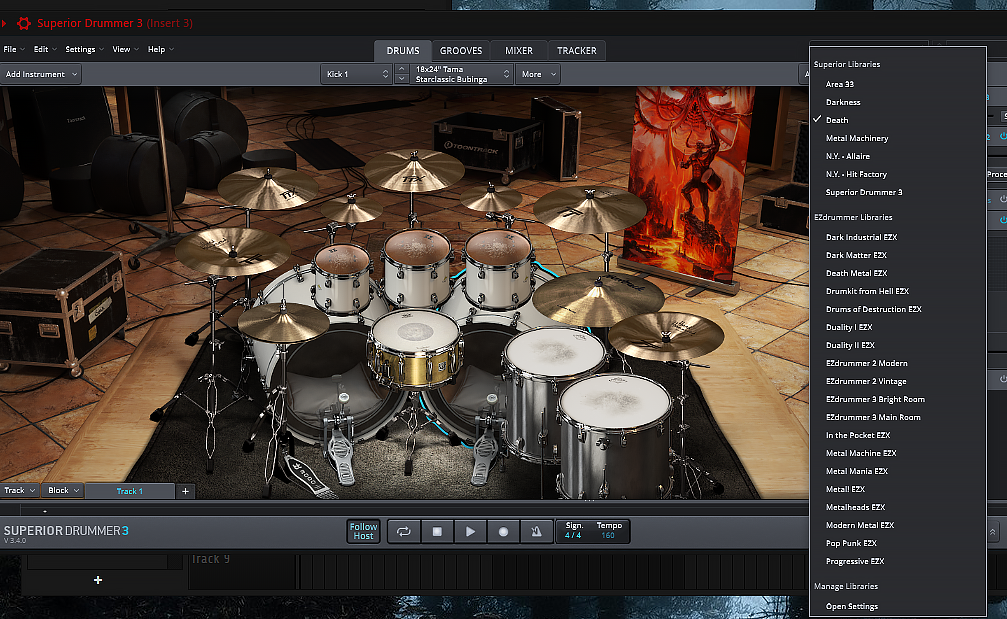Screen dimensions: 1007x619
Task: Toggle the Follow Host button
Action: (363, 531)
